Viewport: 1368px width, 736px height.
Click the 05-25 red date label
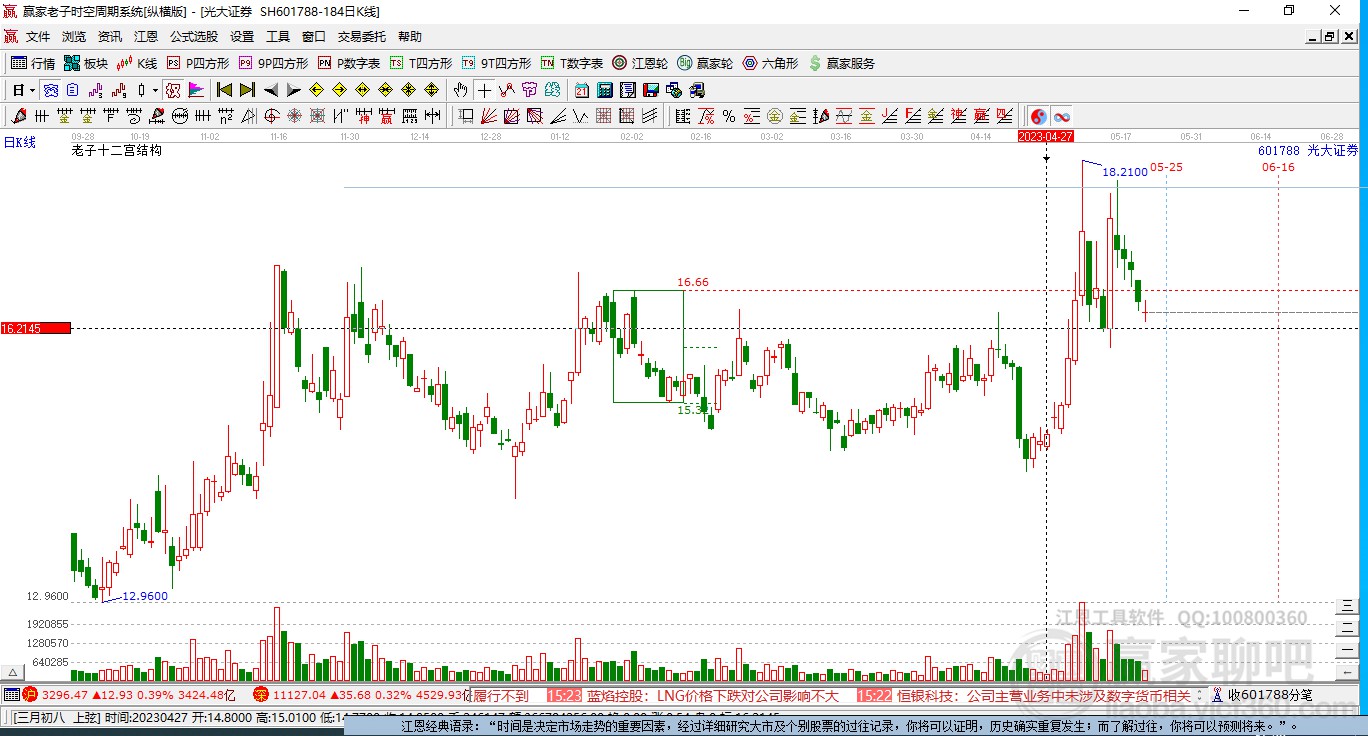click(x=1166, y=167)
